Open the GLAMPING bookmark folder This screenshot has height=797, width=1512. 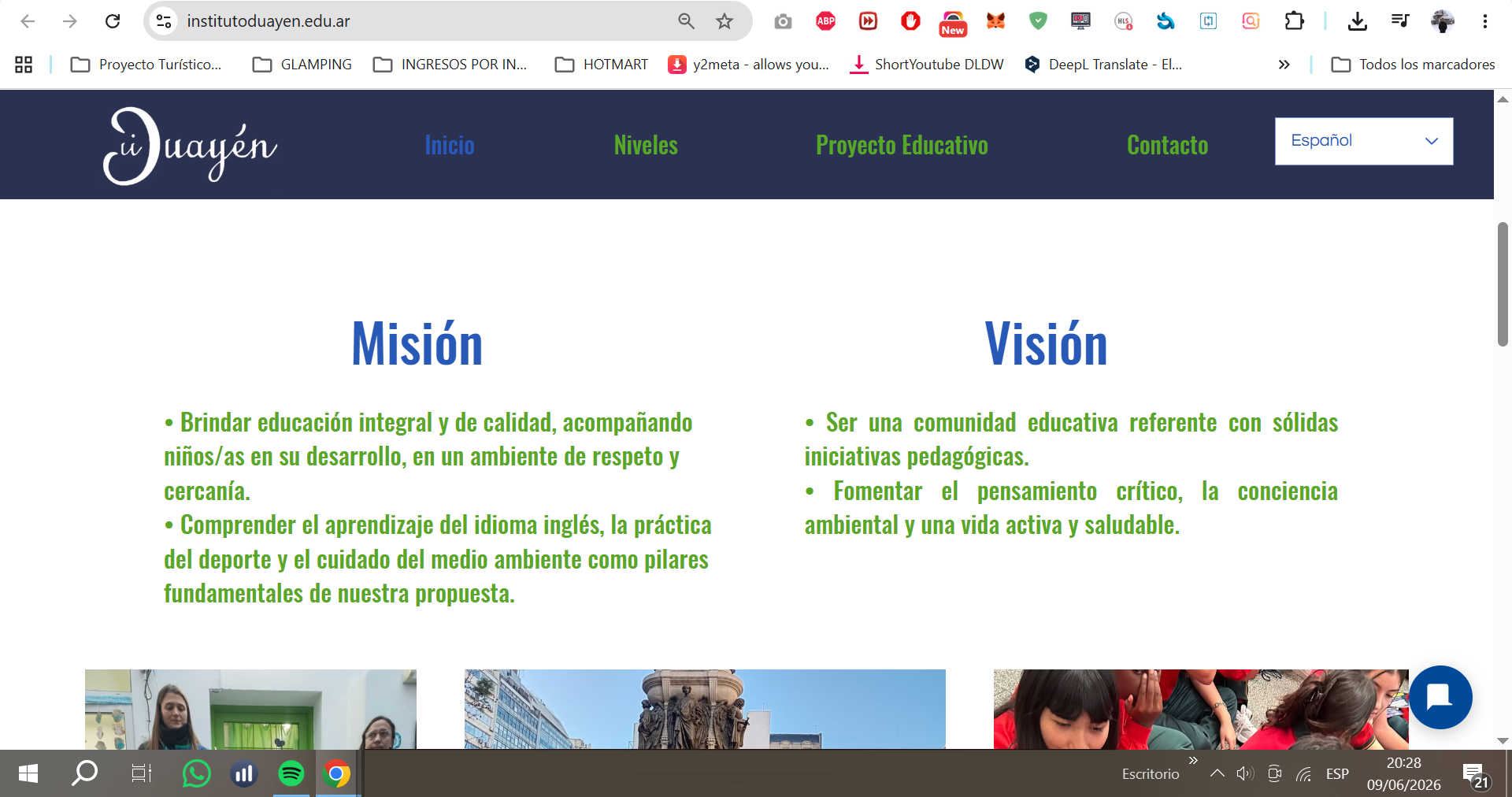coord(302,65)
